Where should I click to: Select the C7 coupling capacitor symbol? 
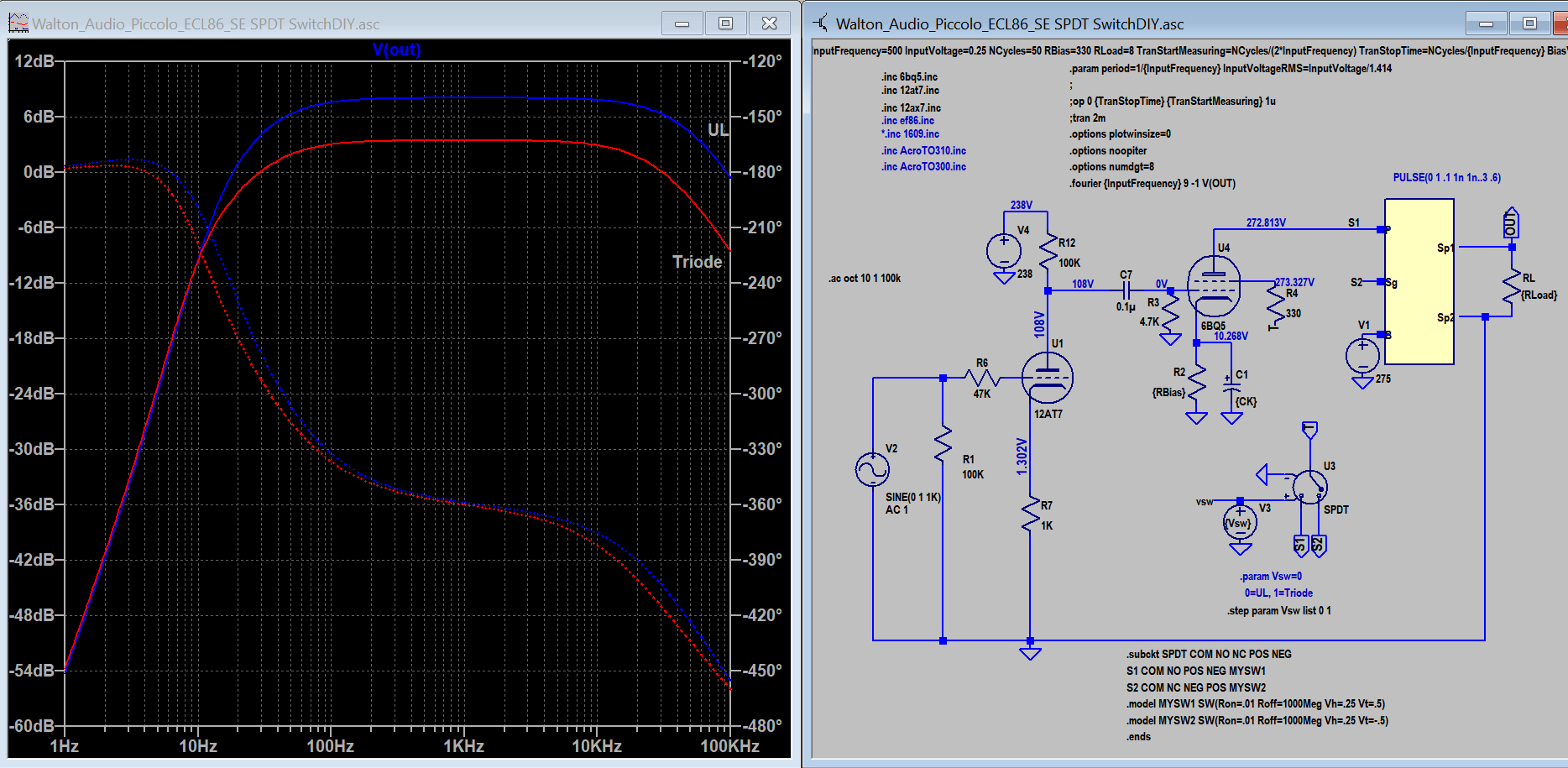coord(1126,290)
